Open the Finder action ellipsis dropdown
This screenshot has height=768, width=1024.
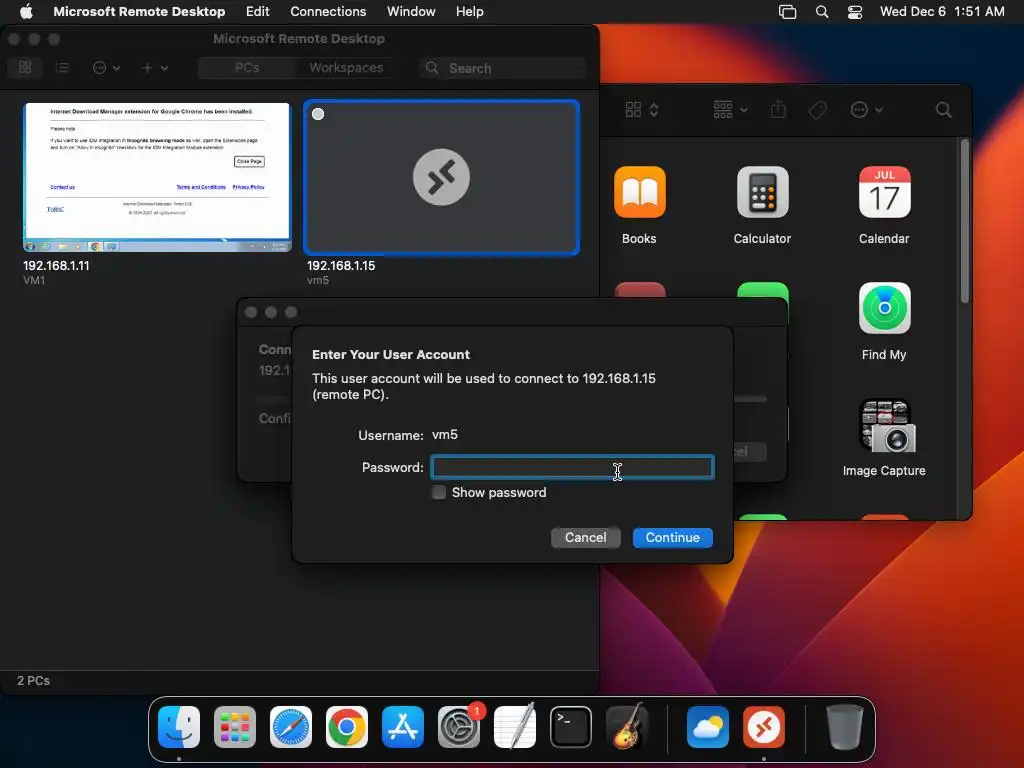(867, 110)
